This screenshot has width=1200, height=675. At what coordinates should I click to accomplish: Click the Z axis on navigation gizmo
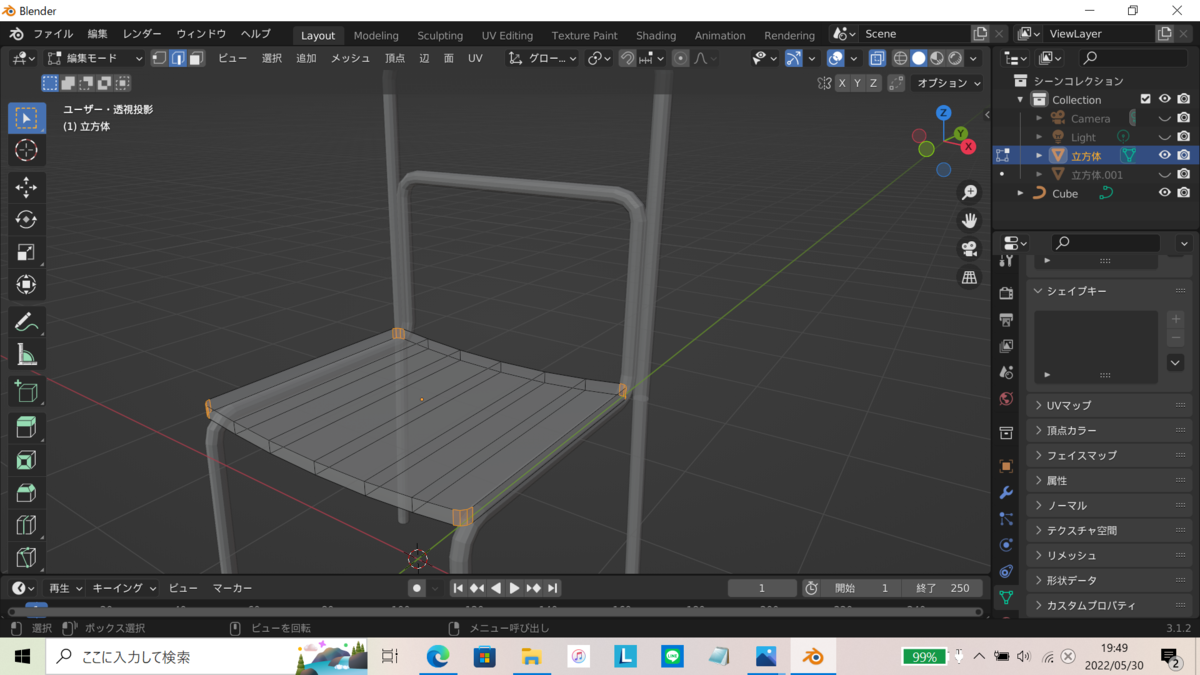click(x=943, y=113)
